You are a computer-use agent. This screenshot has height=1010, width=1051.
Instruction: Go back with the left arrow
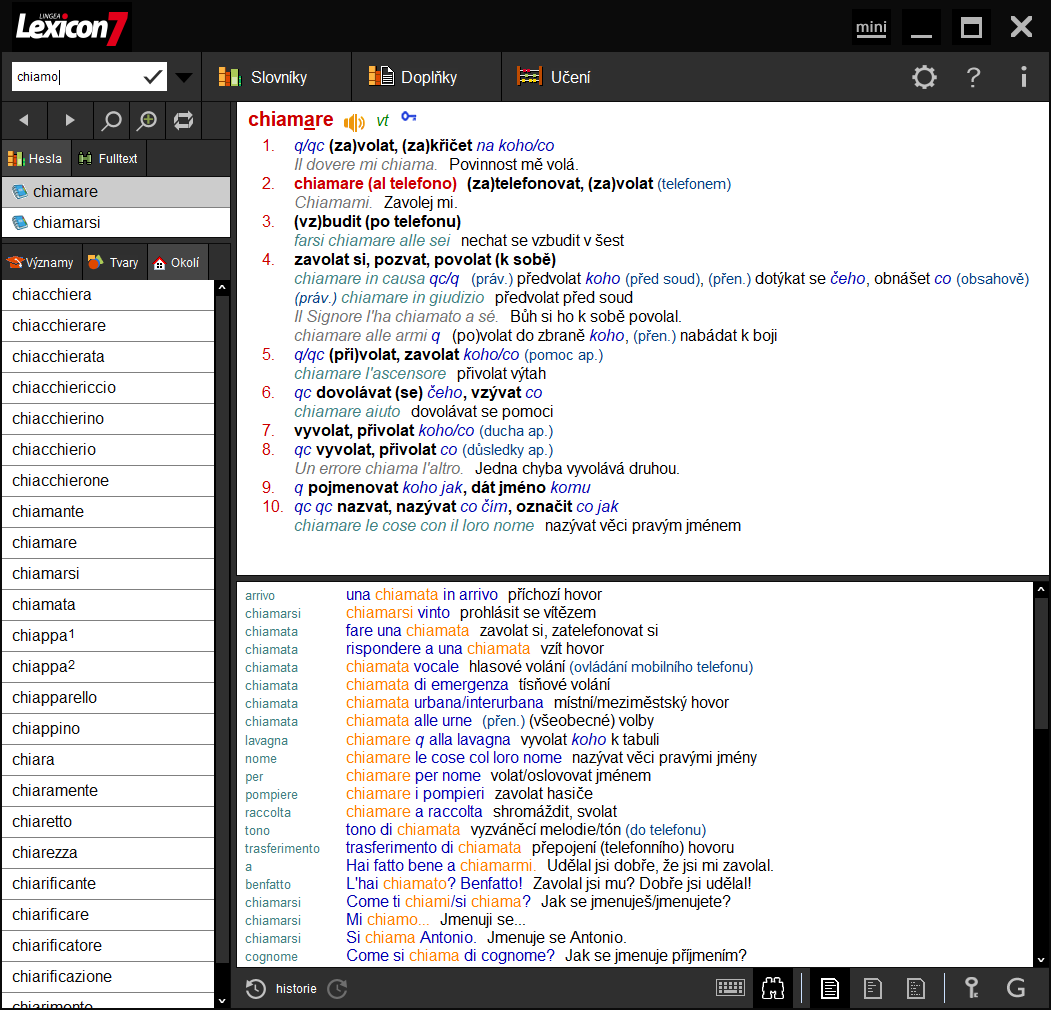(x=24, y=121)
